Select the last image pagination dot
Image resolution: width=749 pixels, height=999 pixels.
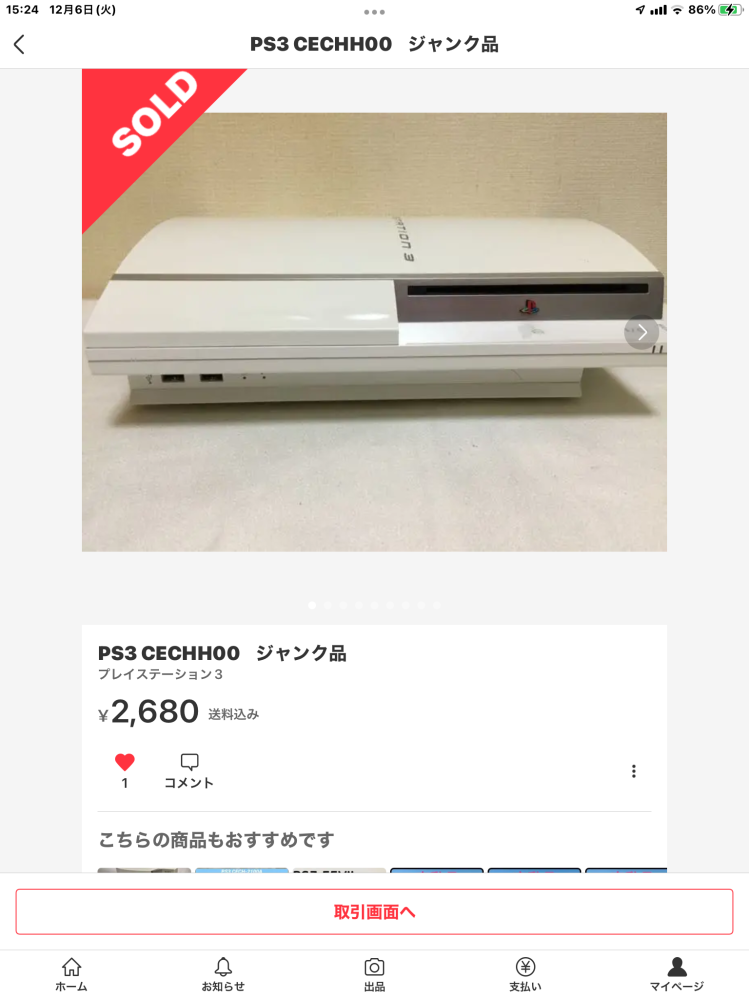pos(437,605)
